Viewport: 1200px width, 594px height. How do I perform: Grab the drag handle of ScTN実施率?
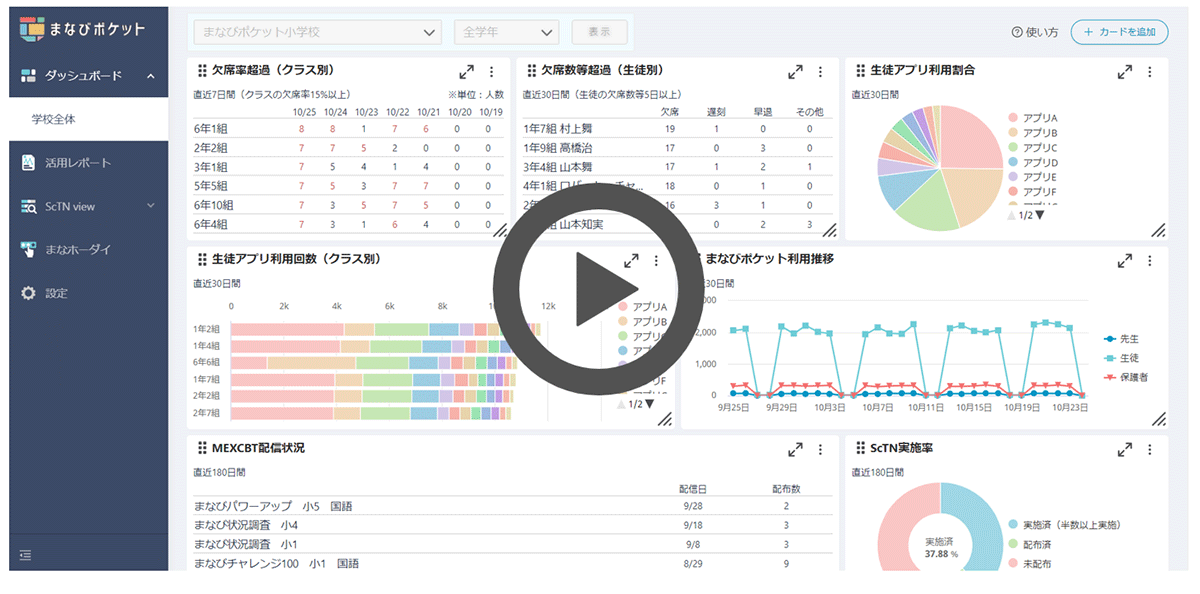point(860,448)
